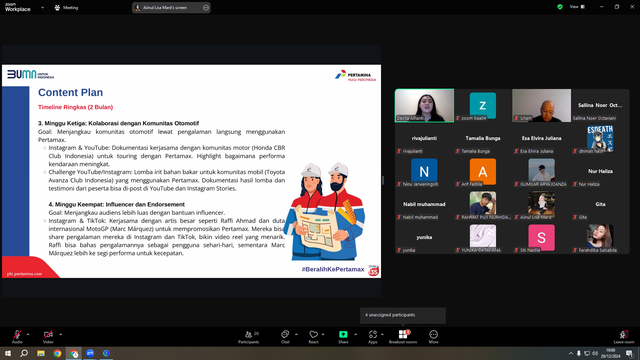Switch to the Meeting tab
This screenshot has width=640, height=360.
tap(66, 7)
